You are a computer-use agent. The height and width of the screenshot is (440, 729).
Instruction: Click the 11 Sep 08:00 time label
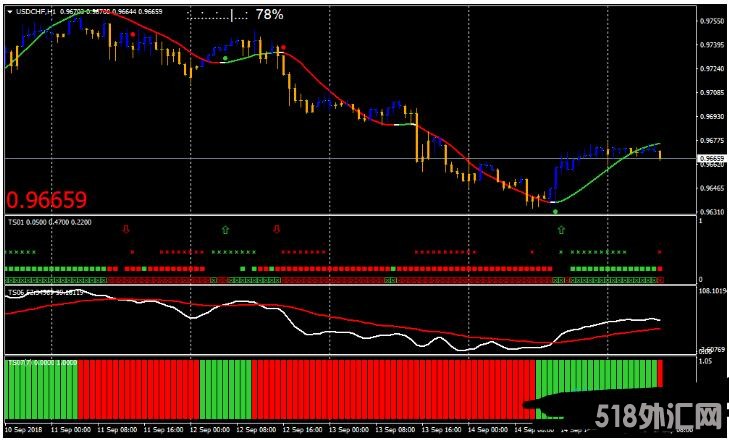pos(117,428)
